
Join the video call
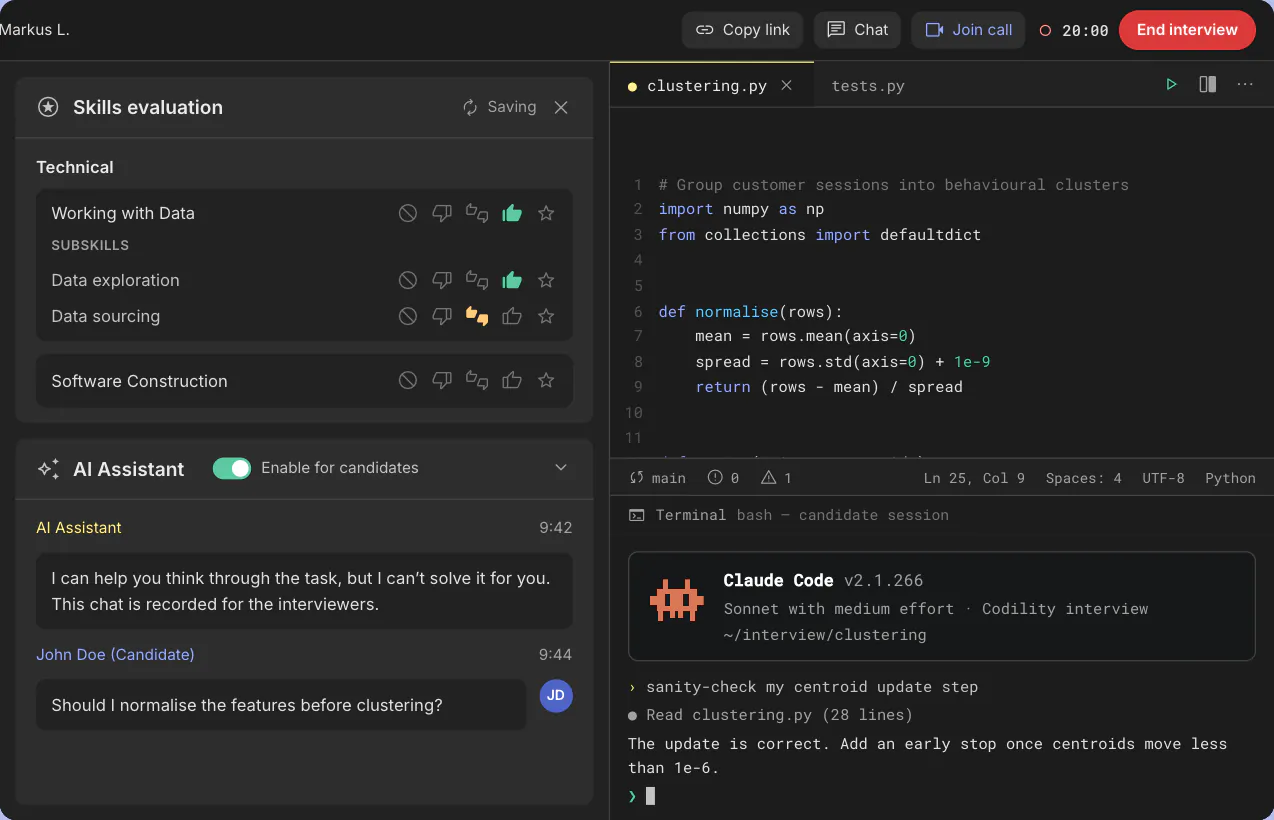click(968, 30)
